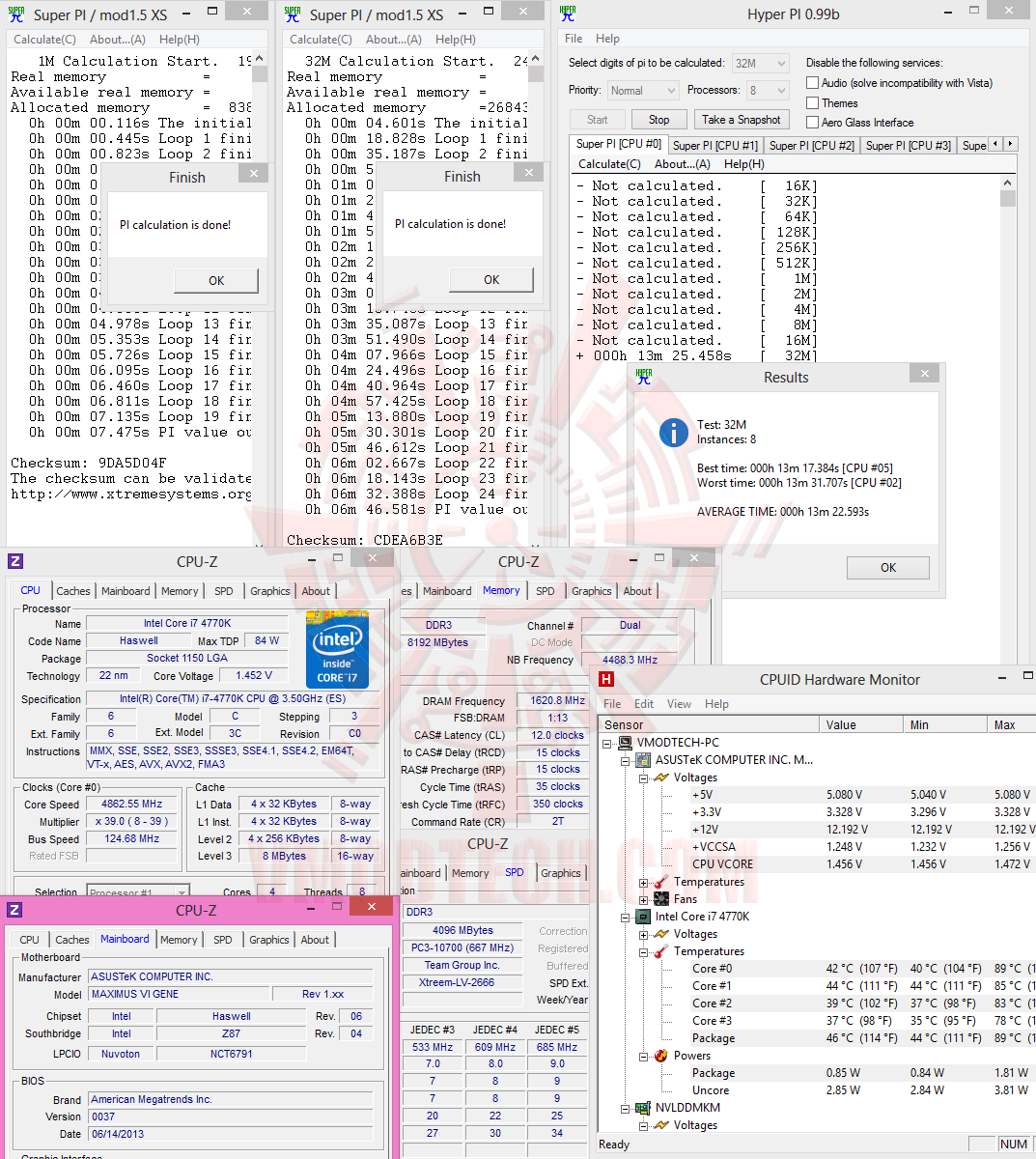1036x1159 pixels.
Task: Switch to Super PI [CPU #2] tab
Action: pos(812,145)
